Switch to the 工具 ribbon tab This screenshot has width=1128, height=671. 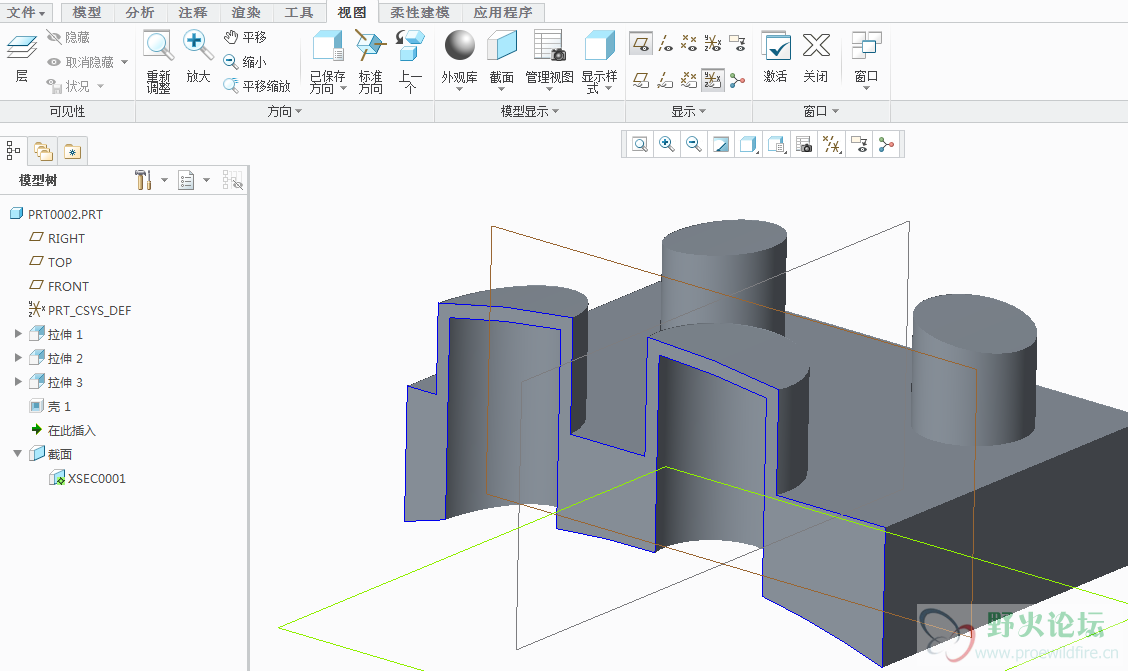[299, 12]
